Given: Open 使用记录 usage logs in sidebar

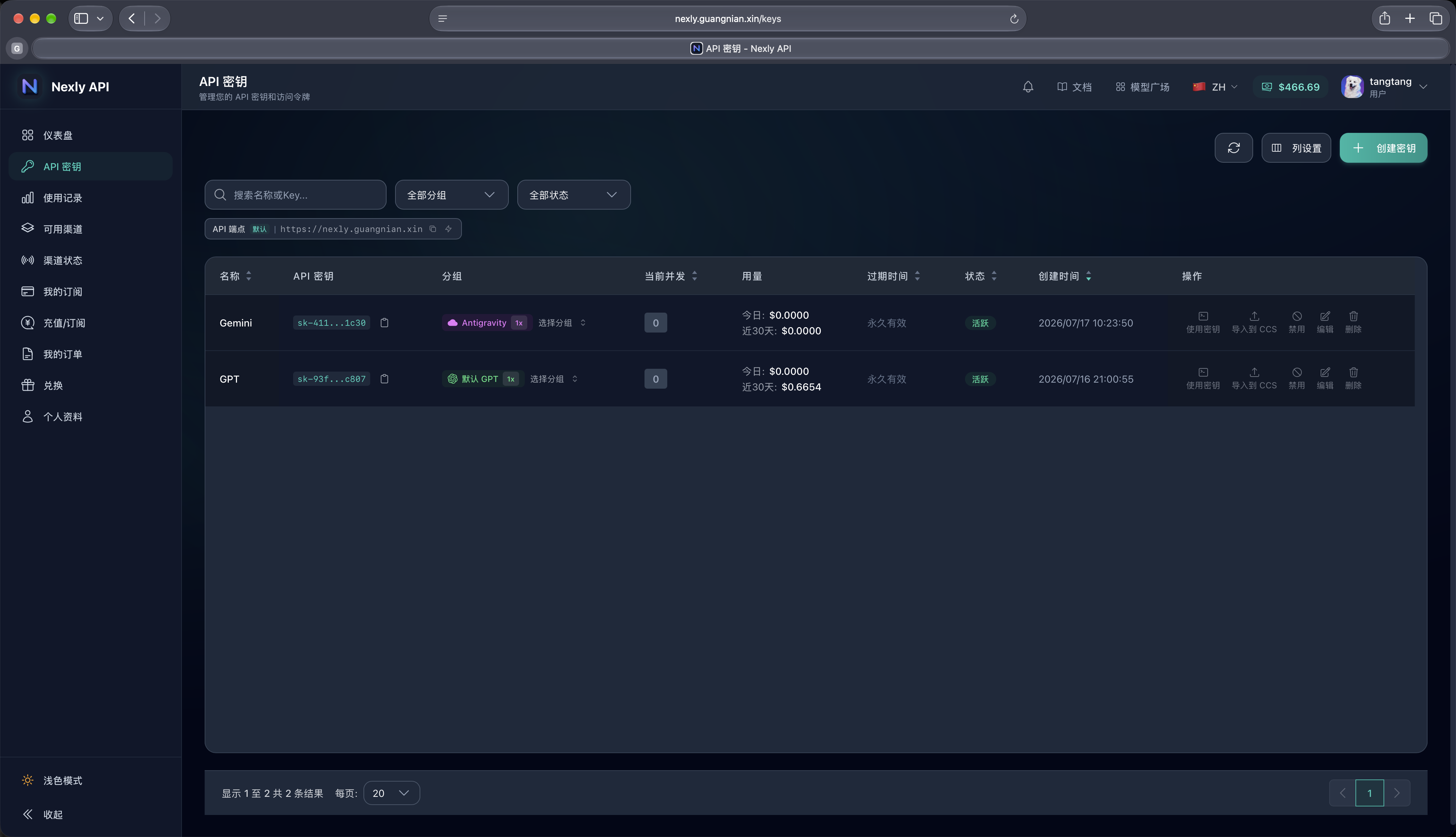Looking at the screenshot, I should tap(91, 198).
